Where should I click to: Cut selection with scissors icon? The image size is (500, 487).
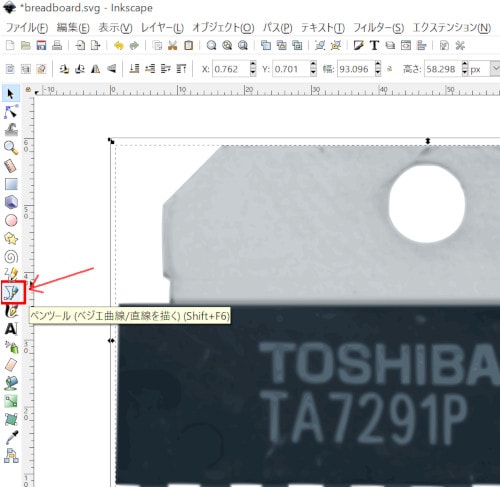(173, 45)
